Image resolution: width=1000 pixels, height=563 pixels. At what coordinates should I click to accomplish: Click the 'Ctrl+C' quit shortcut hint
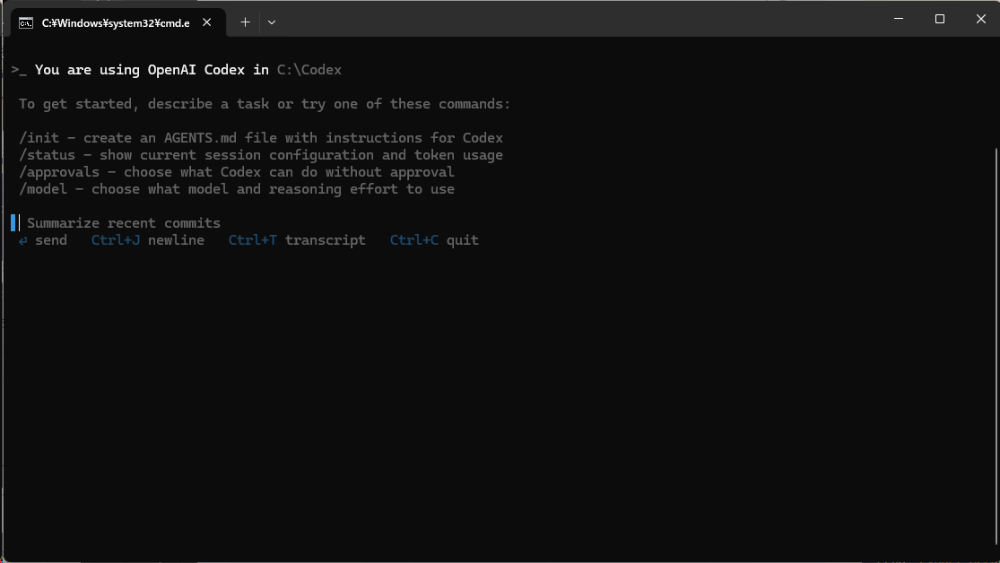pyautogui.click(x=434, y=240)
